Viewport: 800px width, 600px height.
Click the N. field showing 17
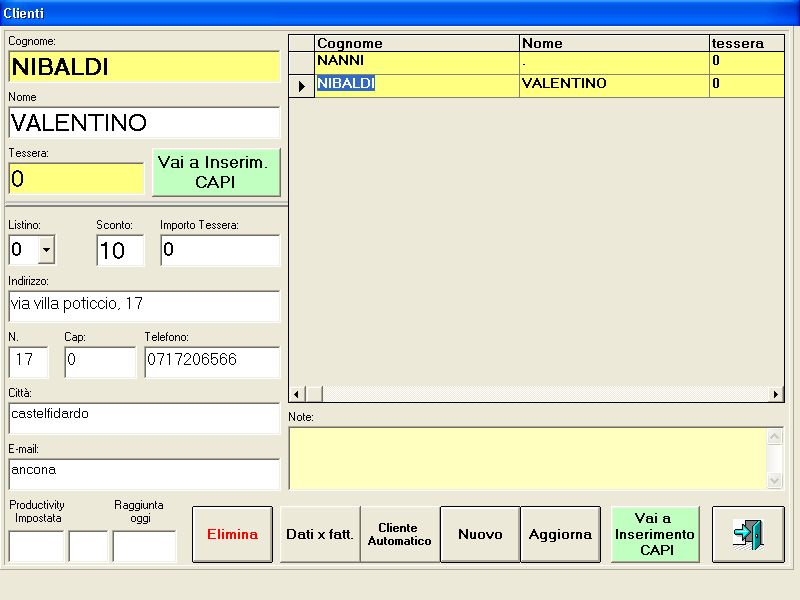coord(29,362)
